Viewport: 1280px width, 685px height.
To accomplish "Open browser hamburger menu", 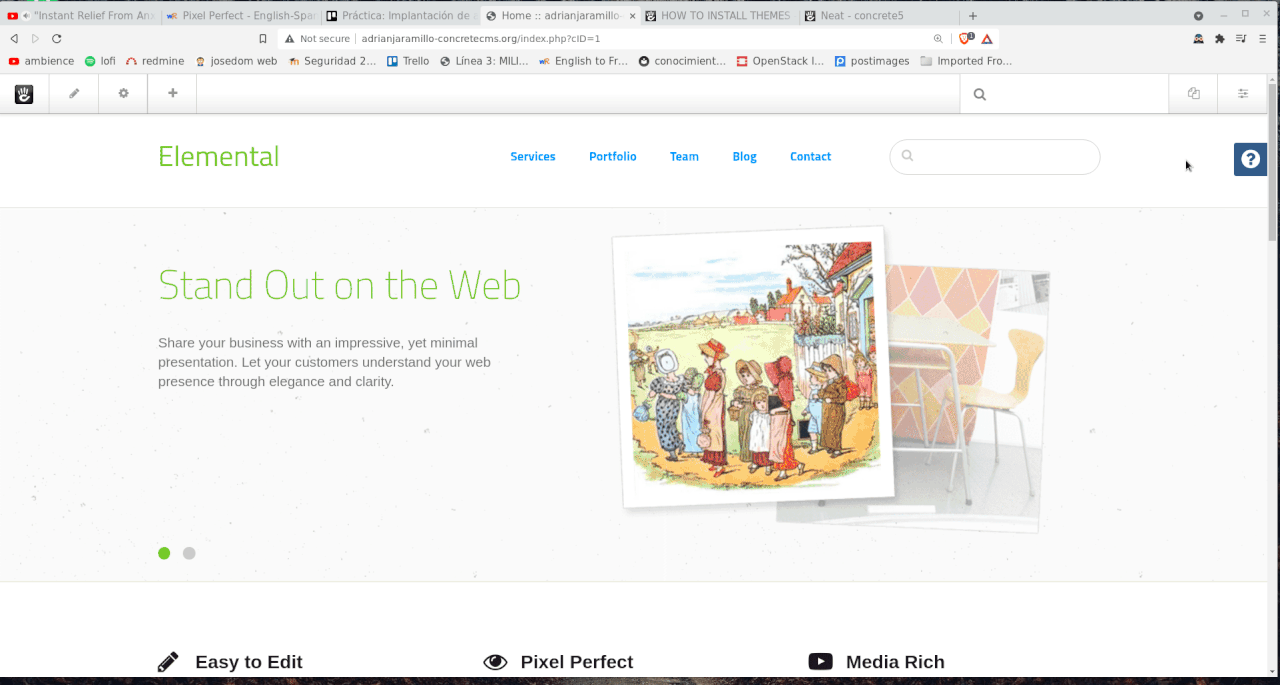I will point(1264,38).
